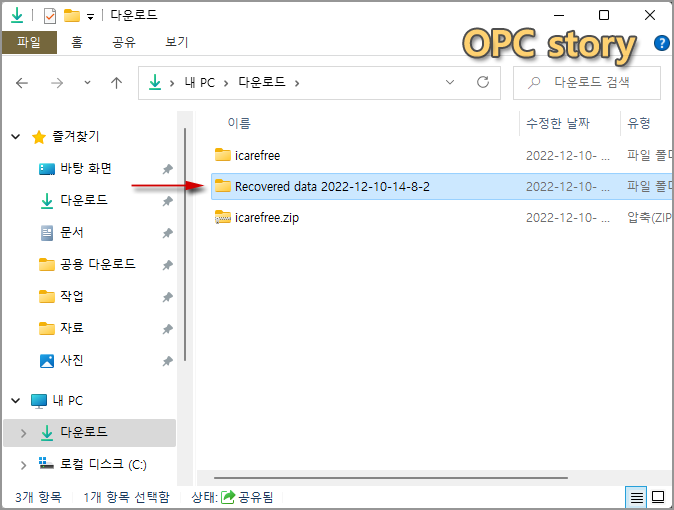Viewport: 674px width, 510px height.
Task: Click the blue Help question mark icon
Action: 661,43
